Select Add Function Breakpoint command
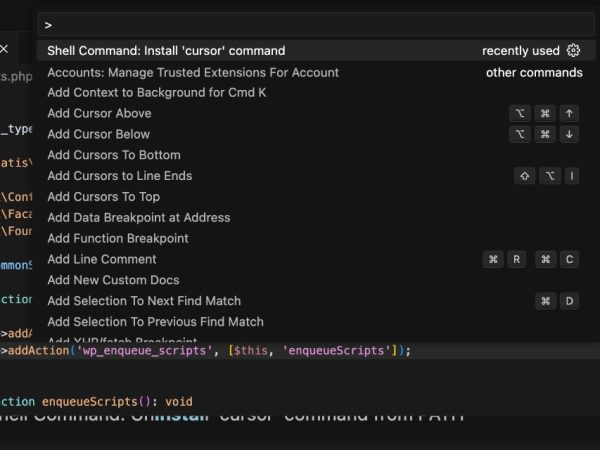The height and width of the screenshot is (450, 600). pos(316,238)
